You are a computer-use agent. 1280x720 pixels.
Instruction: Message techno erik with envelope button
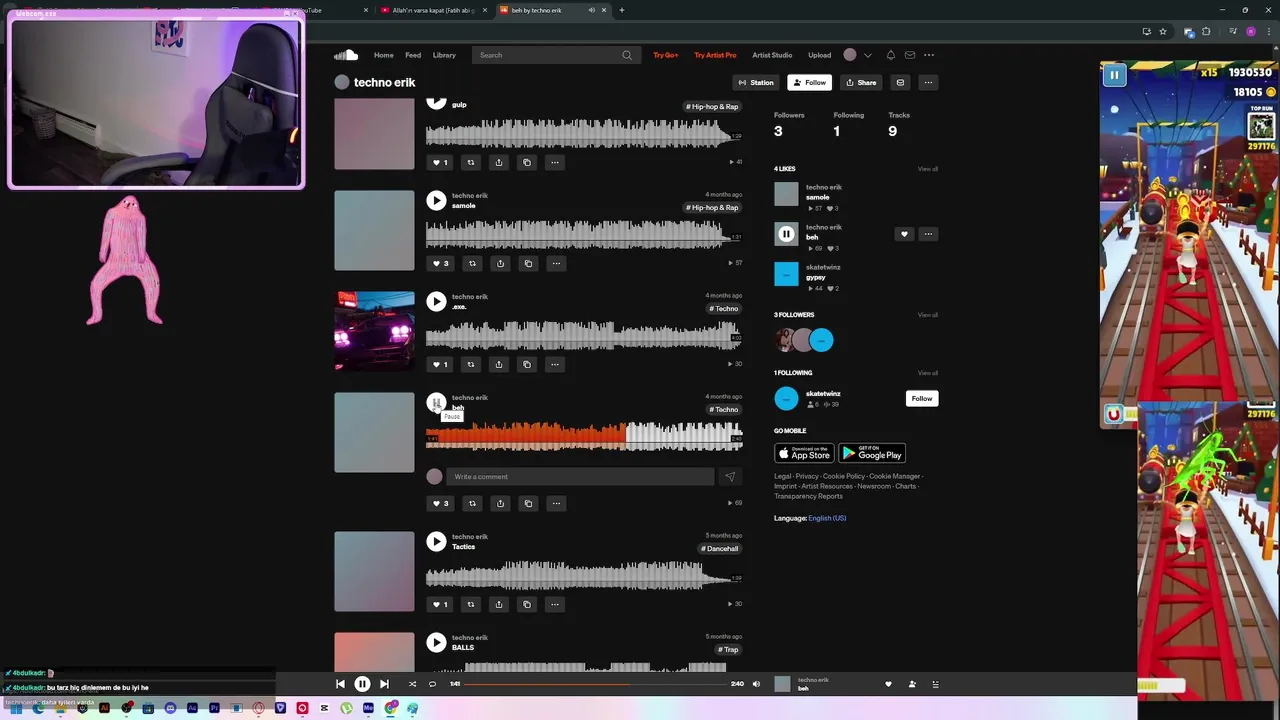pos(900,82)
